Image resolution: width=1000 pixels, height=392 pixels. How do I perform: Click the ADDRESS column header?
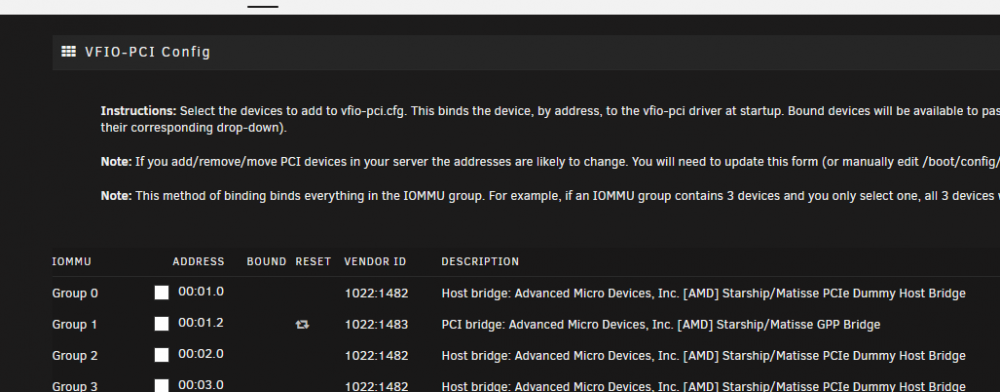[x=198, y=261]
